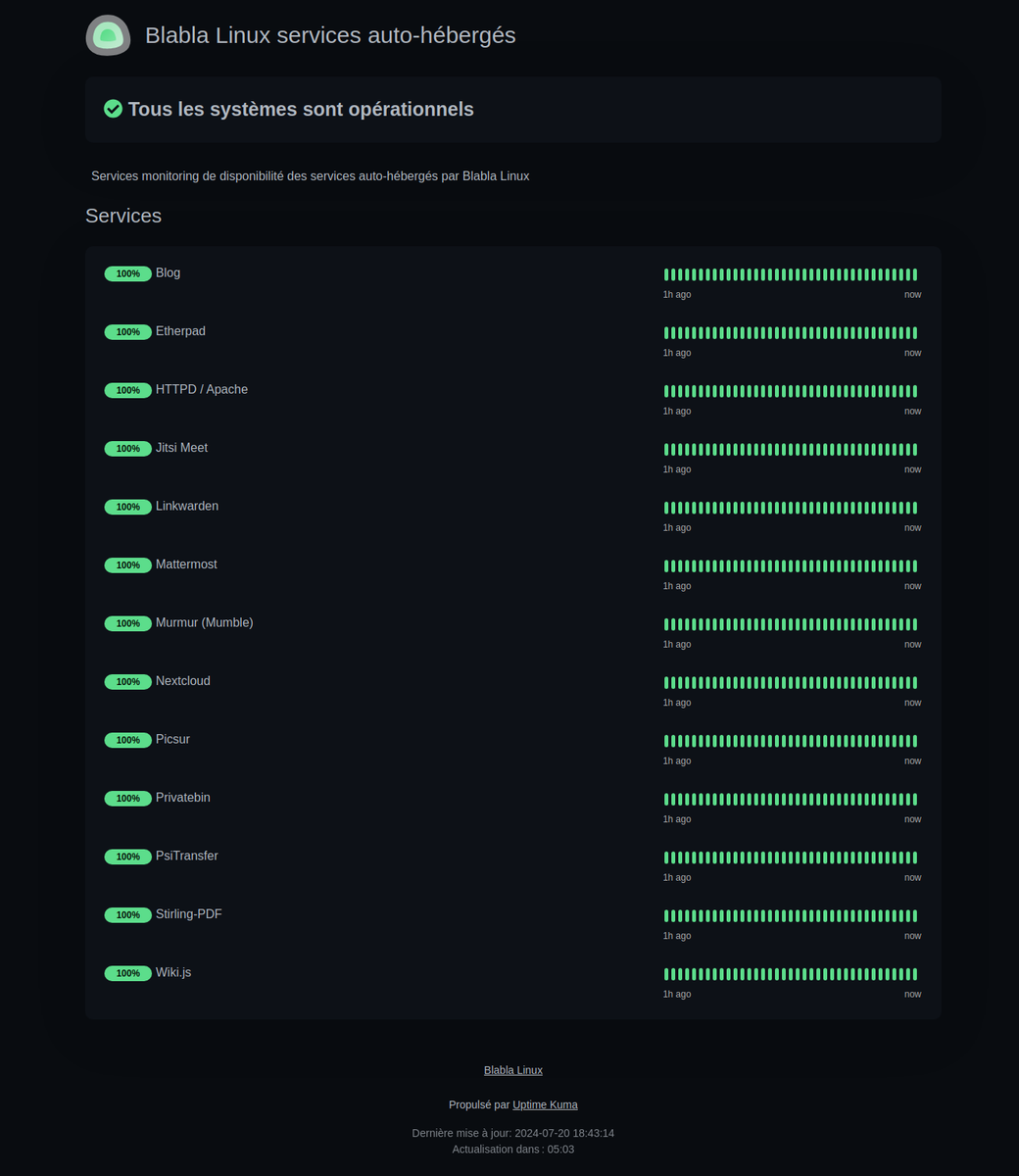The image size is (1019, 1176).
Task: Click the Jitsi Meet service name
Action: coord(181,448)
